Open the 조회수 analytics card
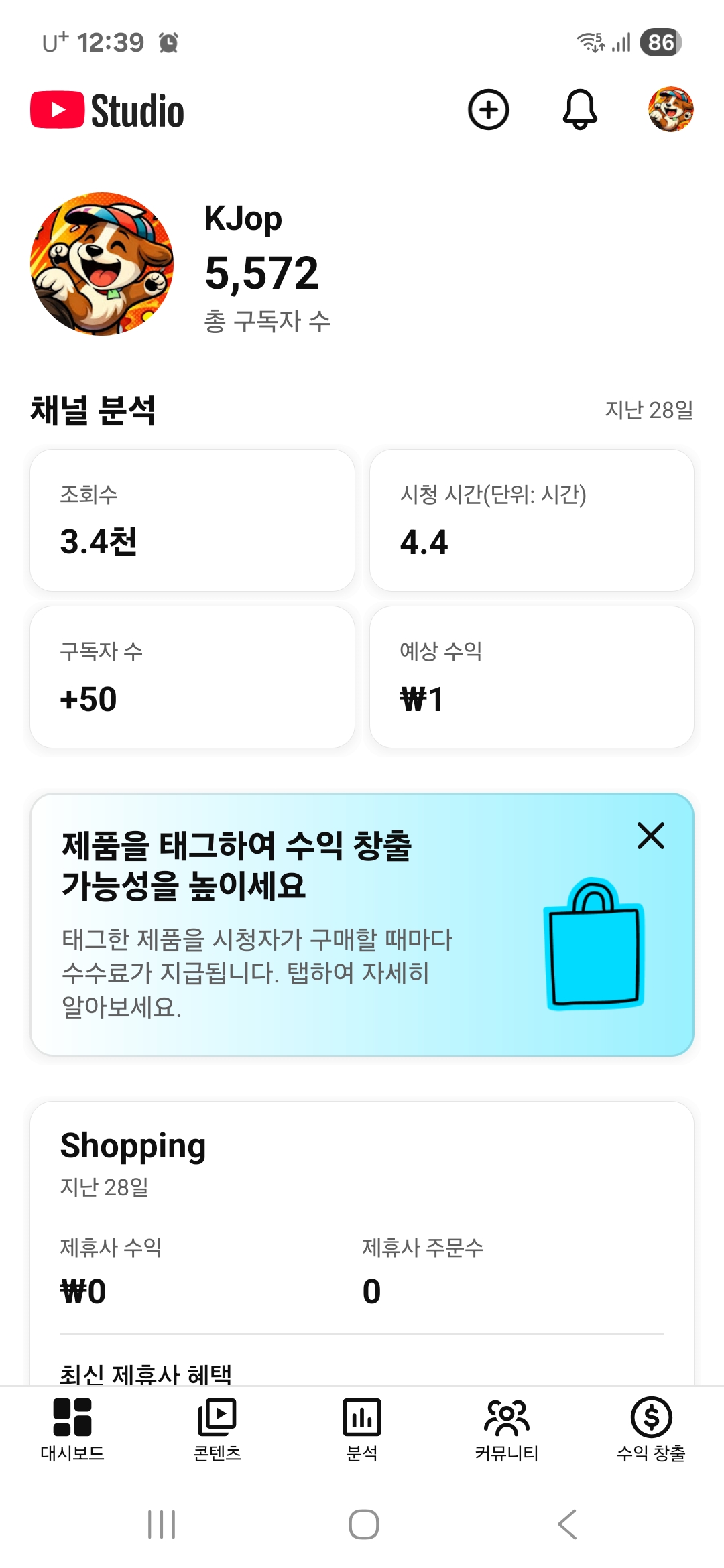 [x=192, y=520]
